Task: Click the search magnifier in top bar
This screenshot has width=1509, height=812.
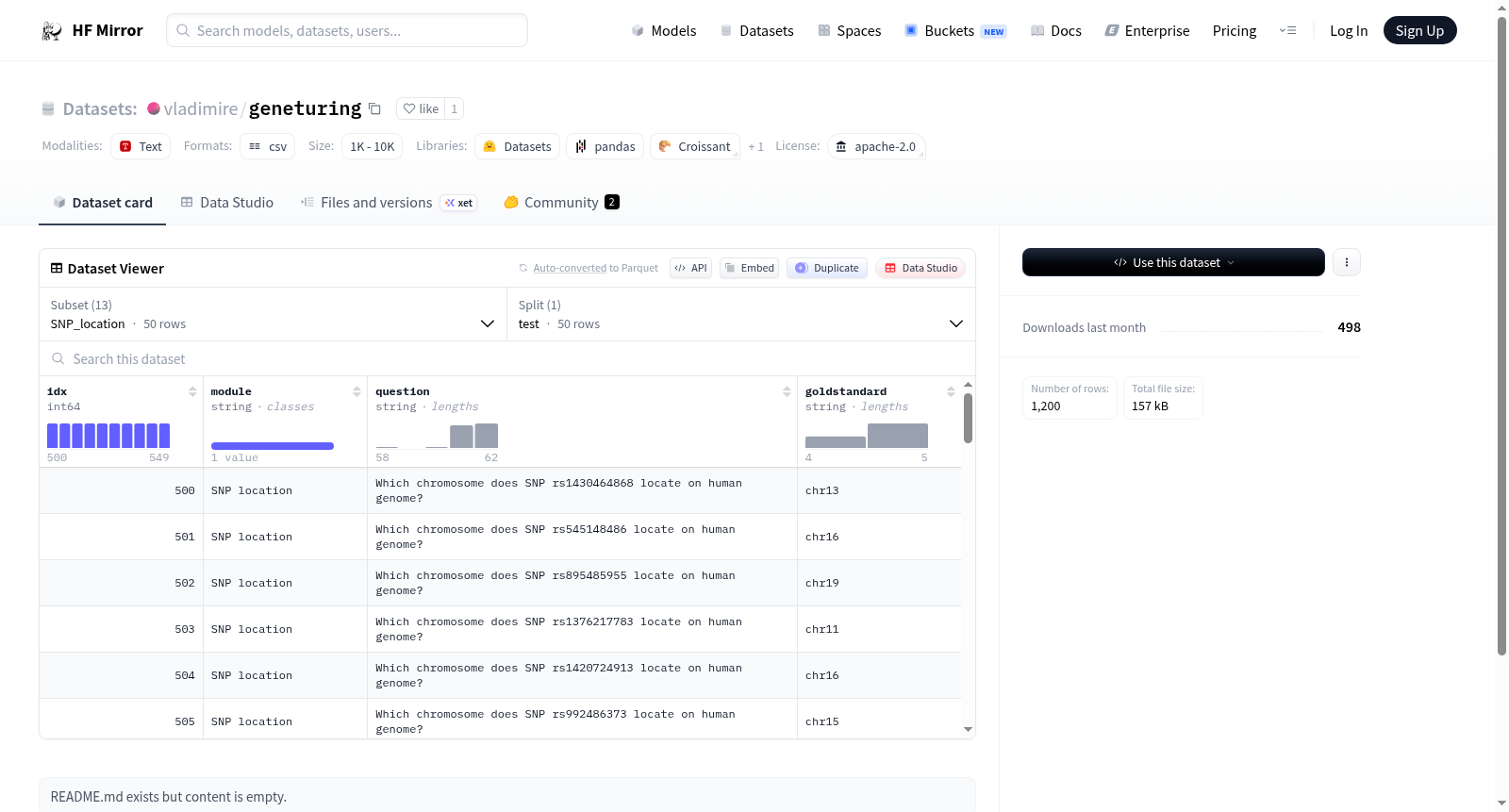Action: (x=183, y=31)
